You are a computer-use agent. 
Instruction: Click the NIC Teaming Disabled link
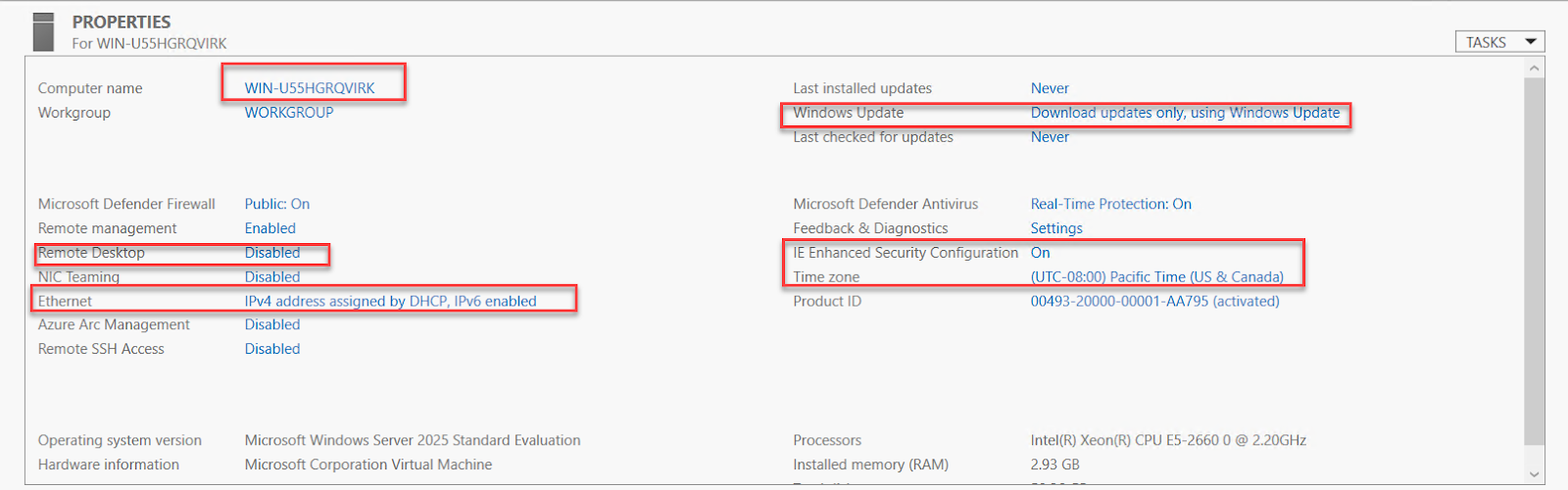point(272,277)
